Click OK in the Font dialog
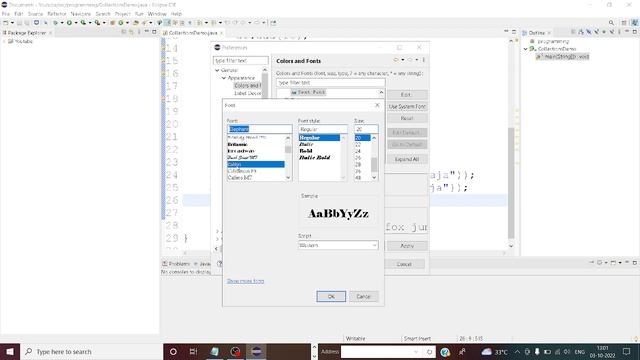Viewport: 640px width, 360px height. click(331, 296)
